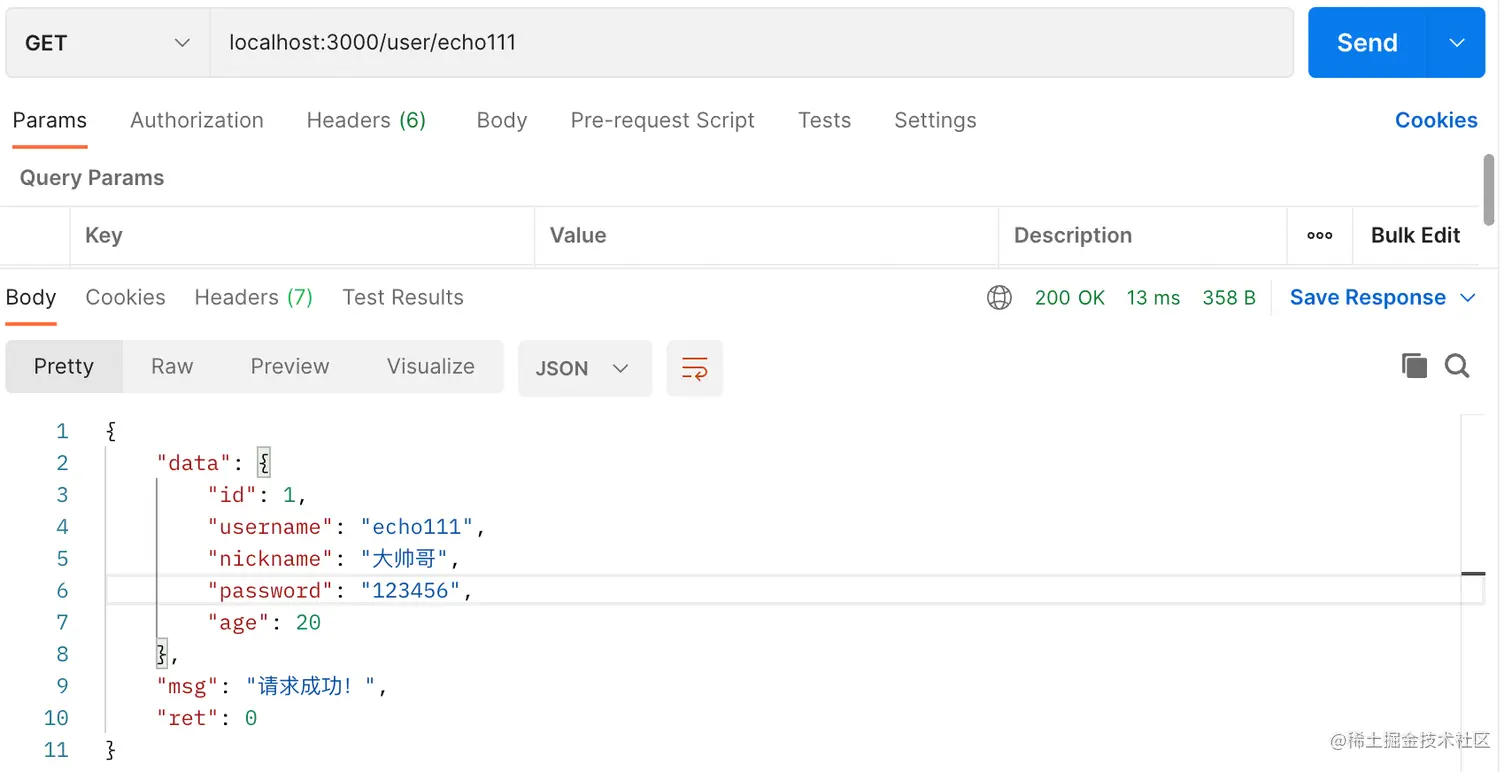1512x772 pixels.
Task: Click the "123456" password value
Action: click(x=410, y=591)
